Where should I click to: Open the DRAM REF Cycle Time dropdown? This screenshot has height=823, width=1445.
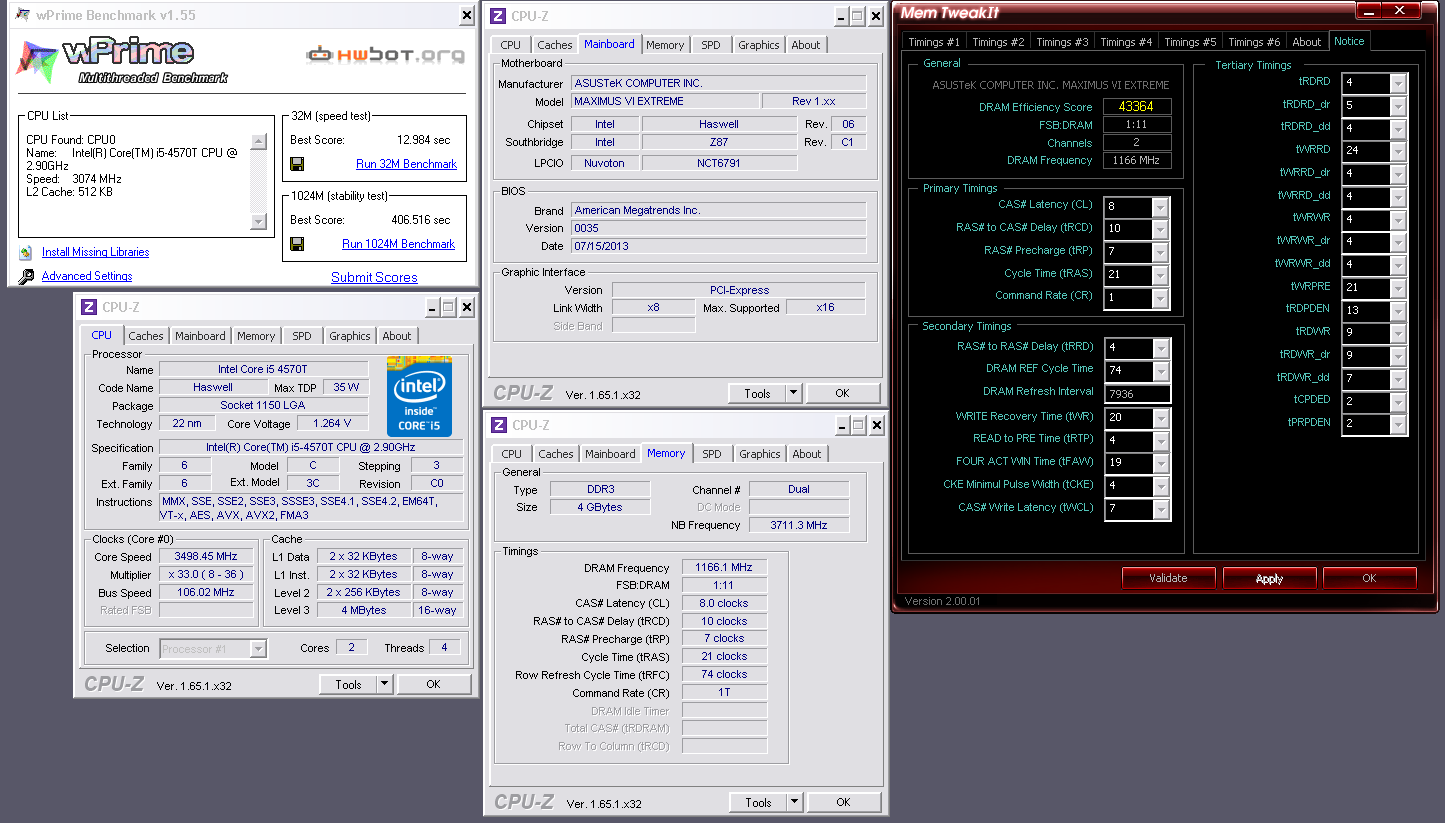coord(1160,371)
